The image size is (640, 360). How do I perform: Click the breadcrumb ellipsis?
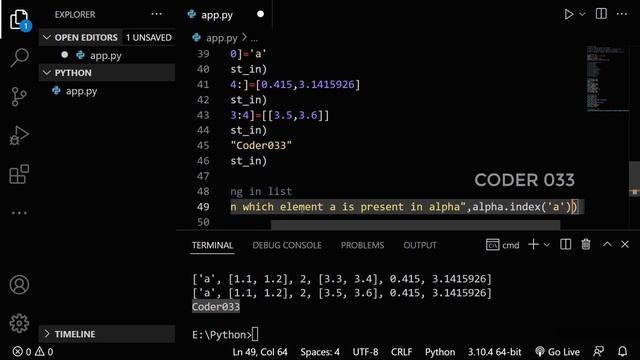[x=254, y=38]
